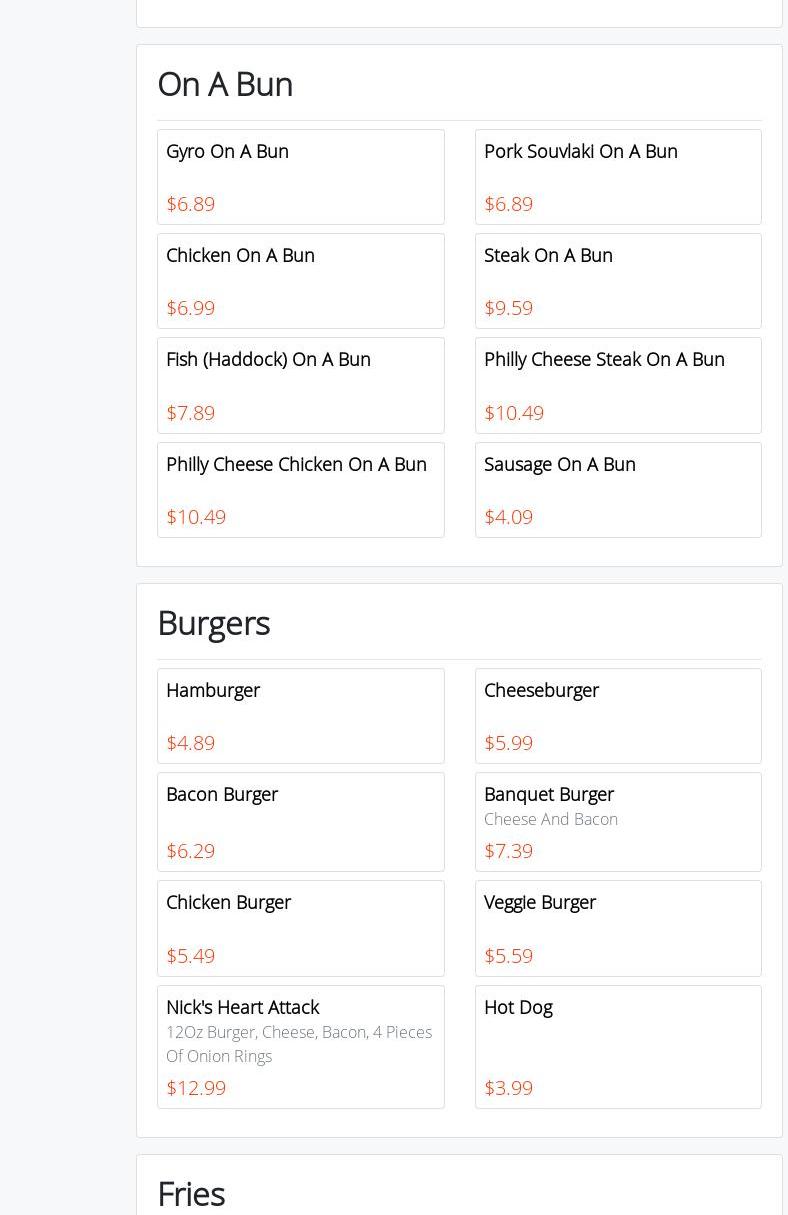This screenshot has height=1215, width=788.
Task: Pick Philly Cheese Steak On A Bun
Action: pos(618,385)
